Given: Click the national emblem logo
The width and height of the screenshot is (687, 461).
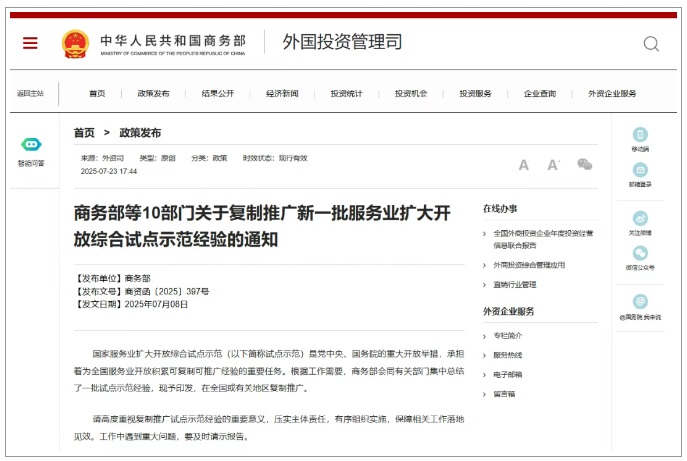Looking at the screenshot, I should [x=75, y=43].
